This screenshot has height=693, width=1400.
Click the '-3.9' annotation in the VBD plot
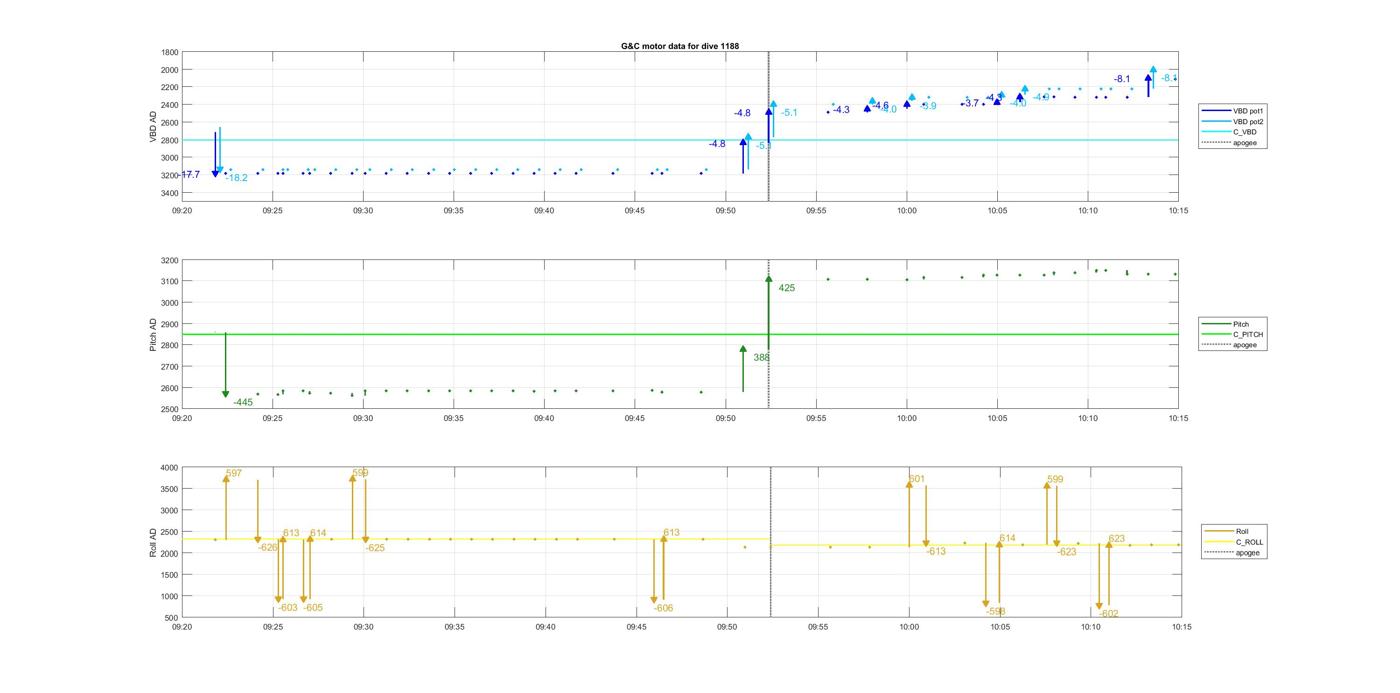coord(928,106)
